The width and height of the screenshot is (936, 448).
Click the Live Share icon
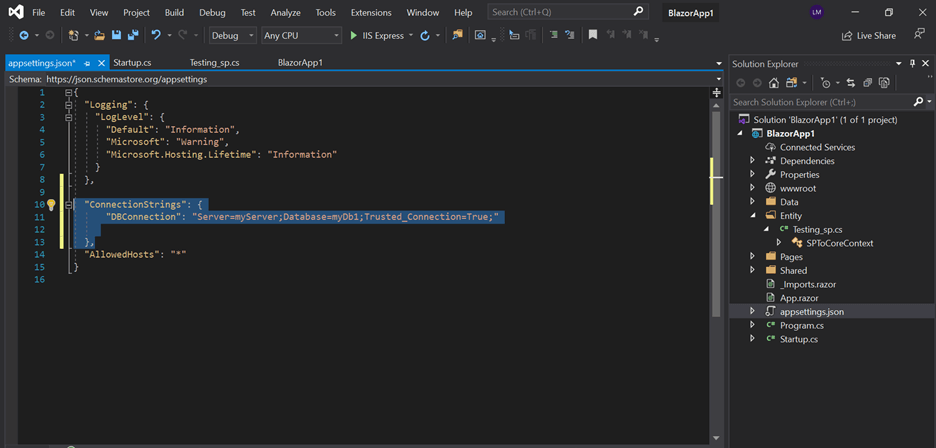848,35
